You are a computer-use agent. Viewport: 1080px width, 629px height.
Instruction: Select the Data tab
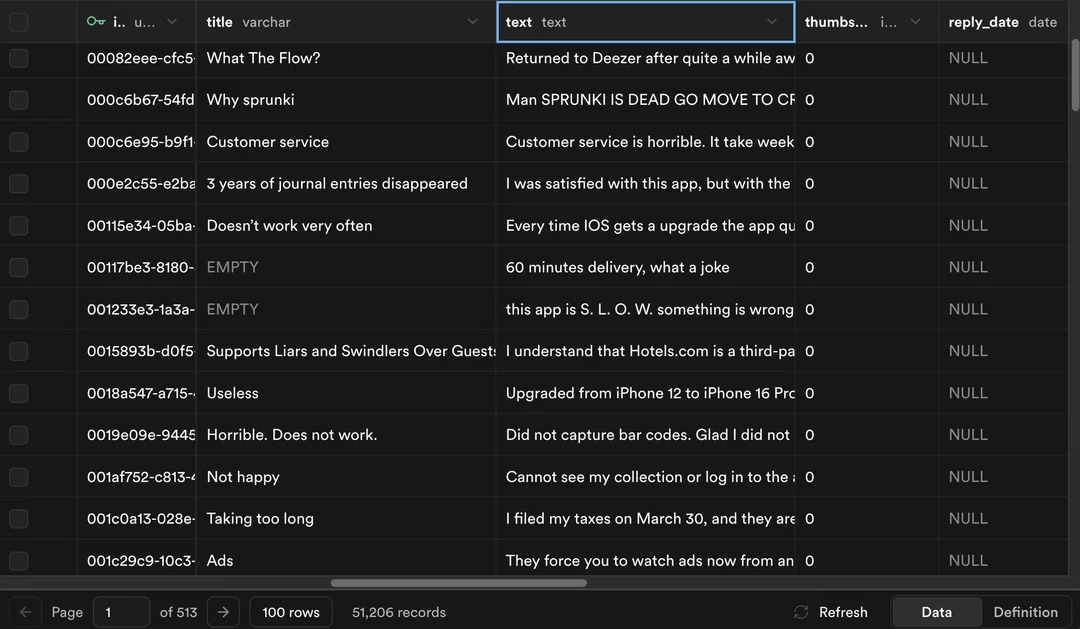(x=936, y=611)
